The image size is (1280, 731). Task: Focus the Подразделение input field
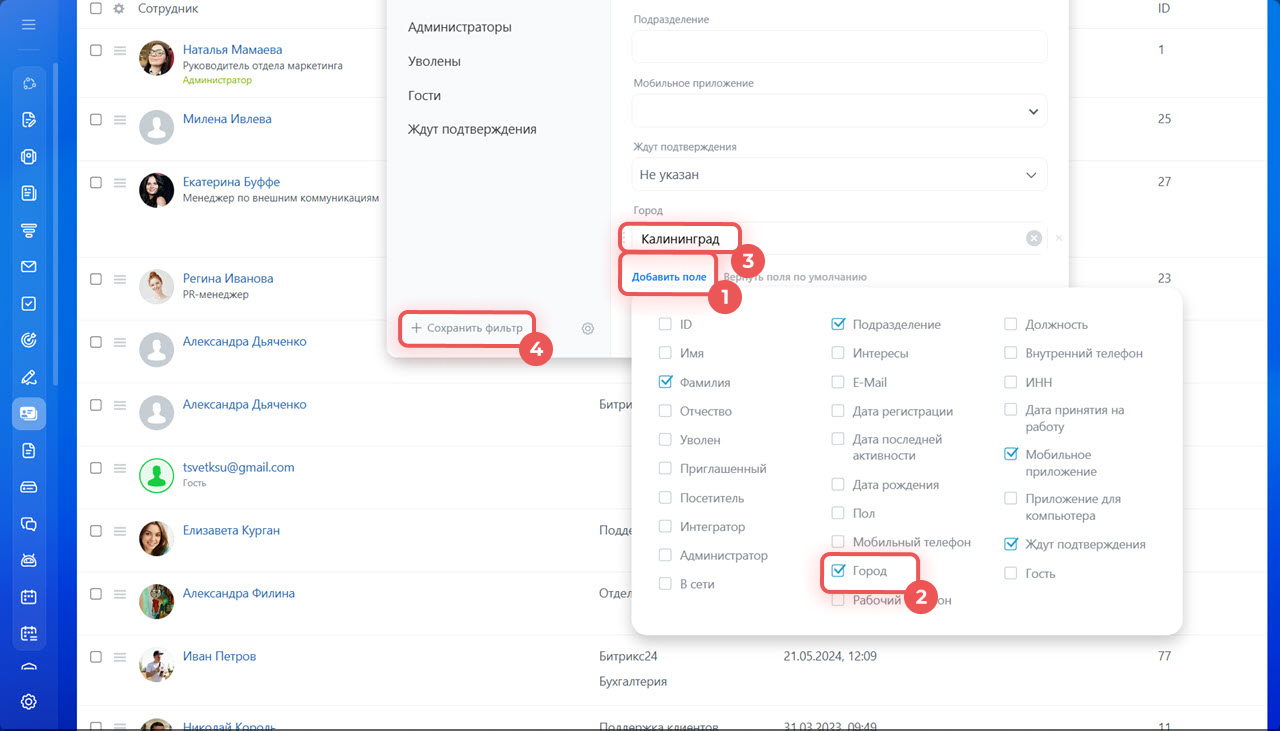(840, 46)
